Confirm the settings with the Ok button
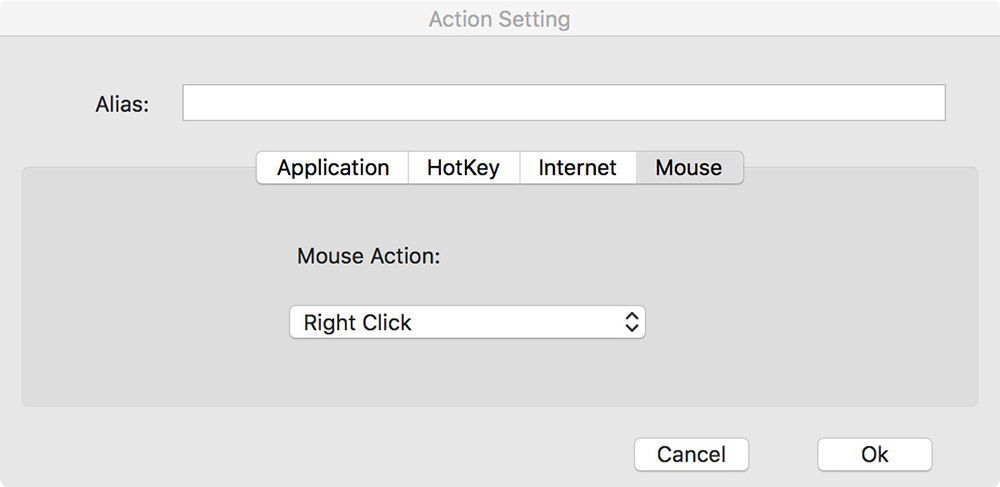The height and width of the screenshot is (487, 1000). click(x=874, y=454)
